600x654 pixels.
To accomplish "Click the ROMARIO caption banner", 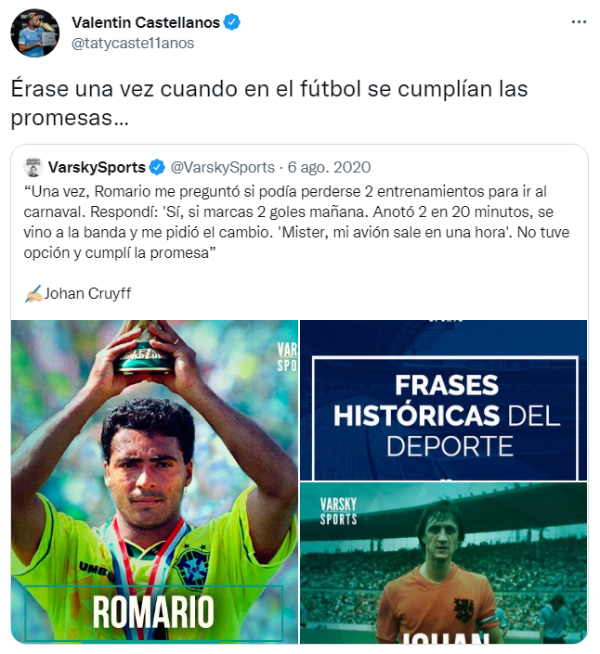I will pyautogui.click(x=153, y=612).
